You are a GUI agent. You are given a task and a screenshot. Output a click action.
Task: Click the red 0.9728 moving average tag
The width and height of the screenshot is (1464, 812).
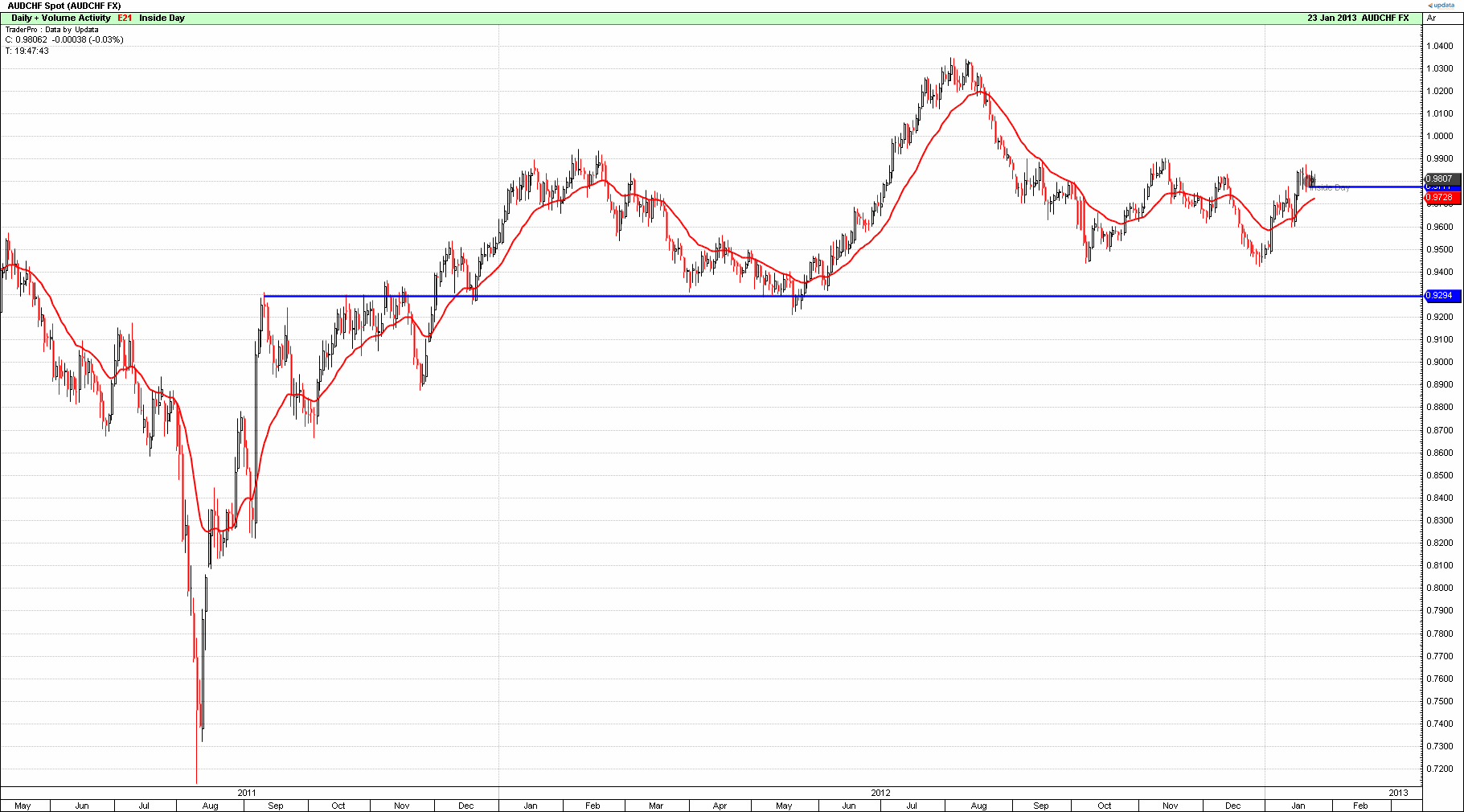click(1441, 198)
